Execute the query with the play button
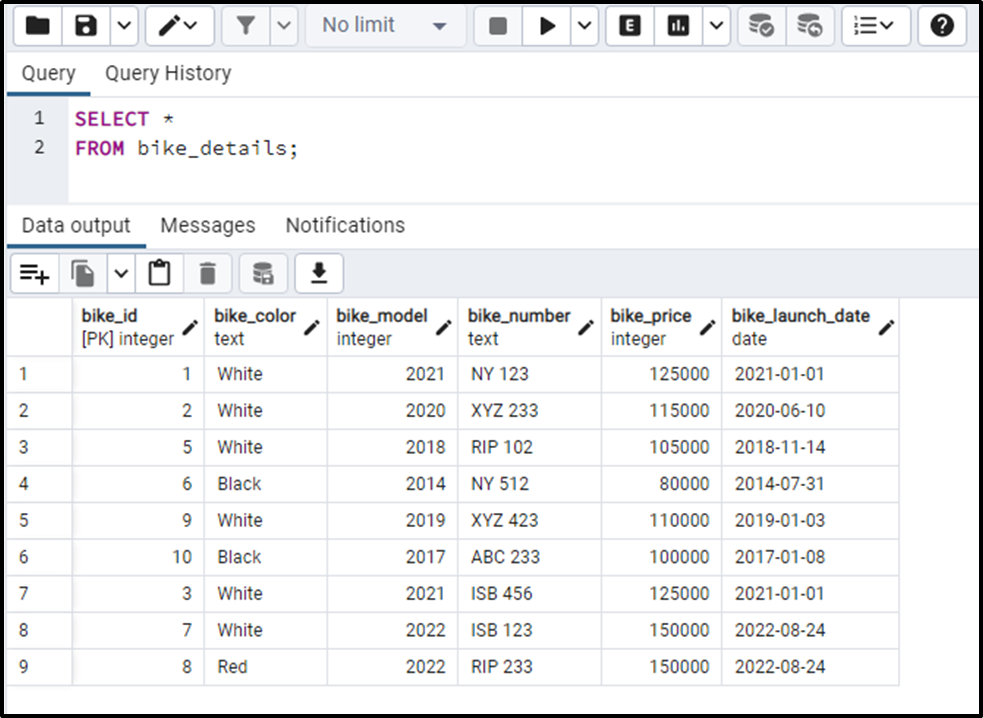The height and width of the screenshot is (718, 983). 544,26
